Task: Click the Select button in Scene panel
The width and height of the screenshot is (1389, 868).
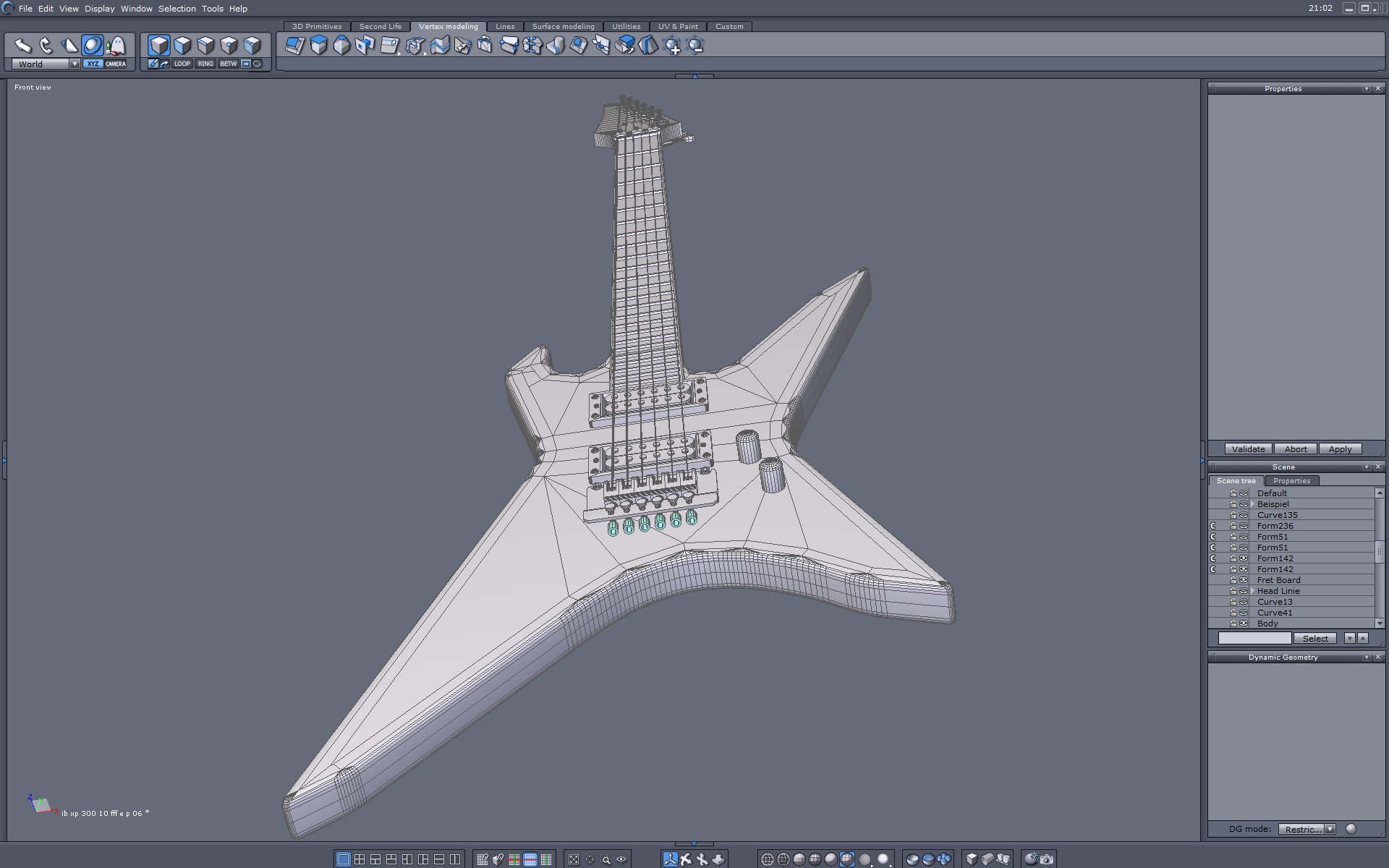Action: (x=1314, y=639)
